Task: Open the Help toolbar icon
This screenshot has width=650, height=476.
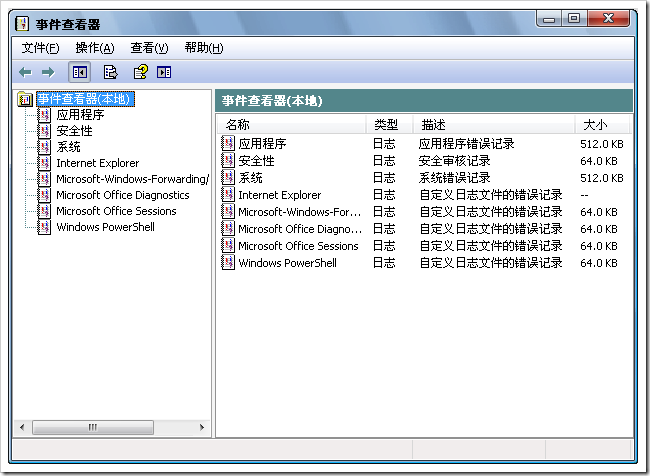Action: (x=141, y=72)
